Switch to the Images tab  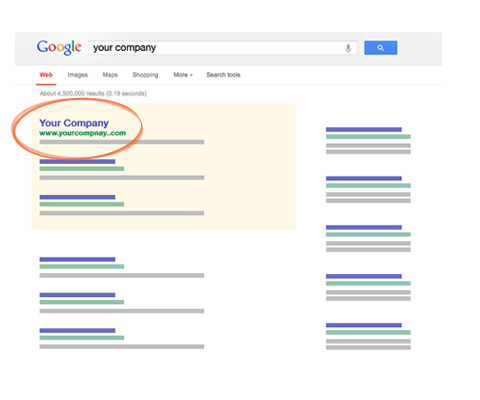pyautogui.click(x=78, y=75)
